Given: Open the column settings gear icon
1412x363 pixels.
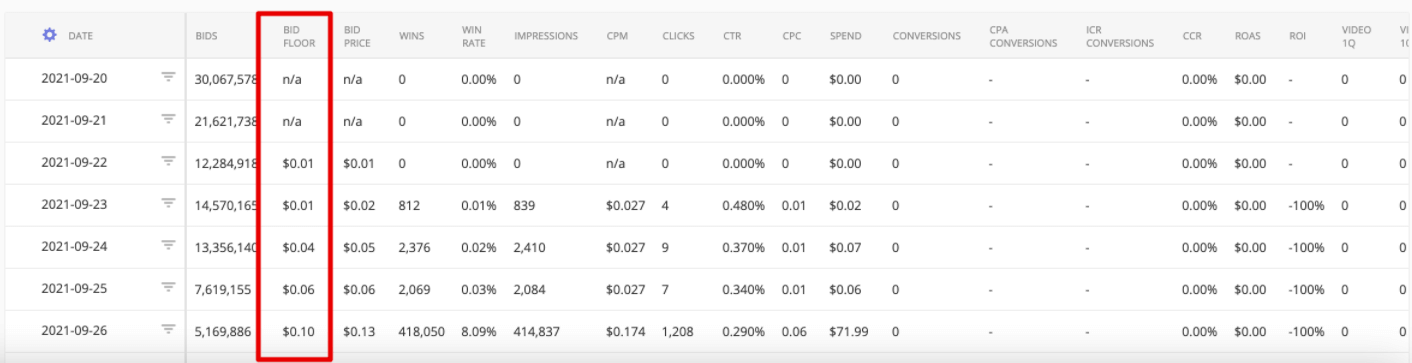Looking at the screenshot, I should point(49,35).
